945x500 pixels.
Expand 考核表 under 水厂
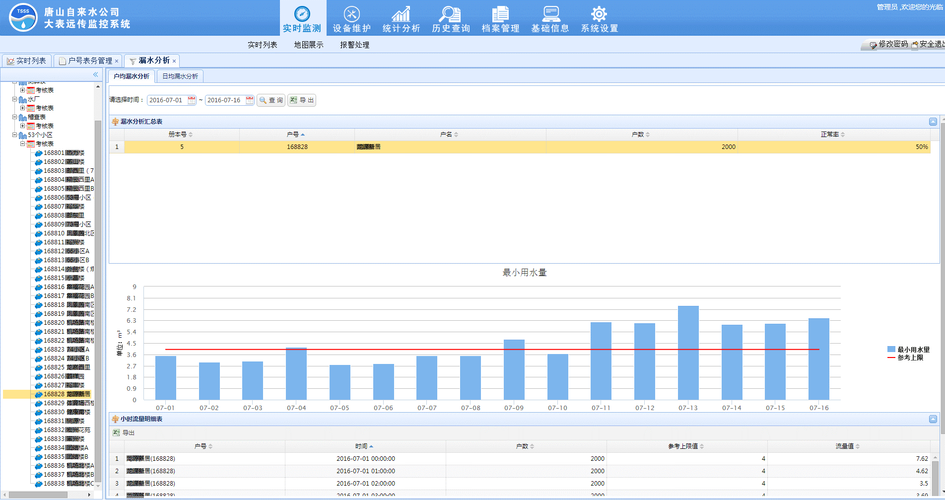22,108
